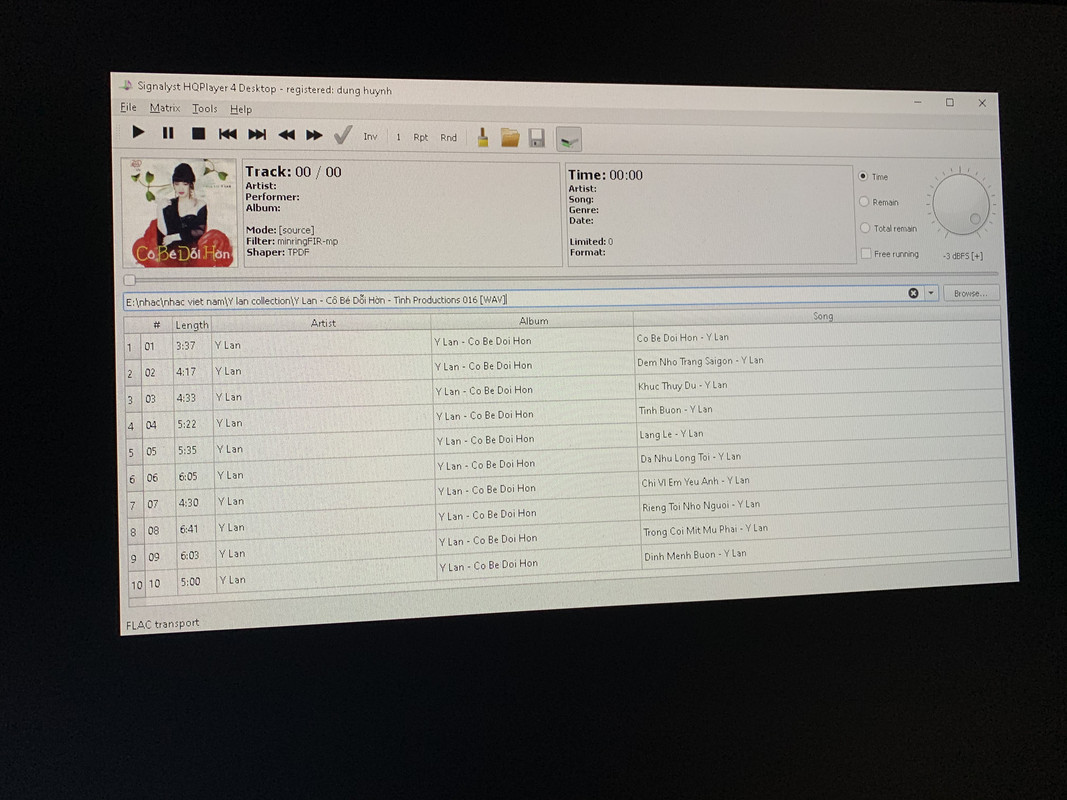The width and height of the screenshot is (1067, 800).
Task: Toggle single-track repeat '1' button
Action: (398, 137)
